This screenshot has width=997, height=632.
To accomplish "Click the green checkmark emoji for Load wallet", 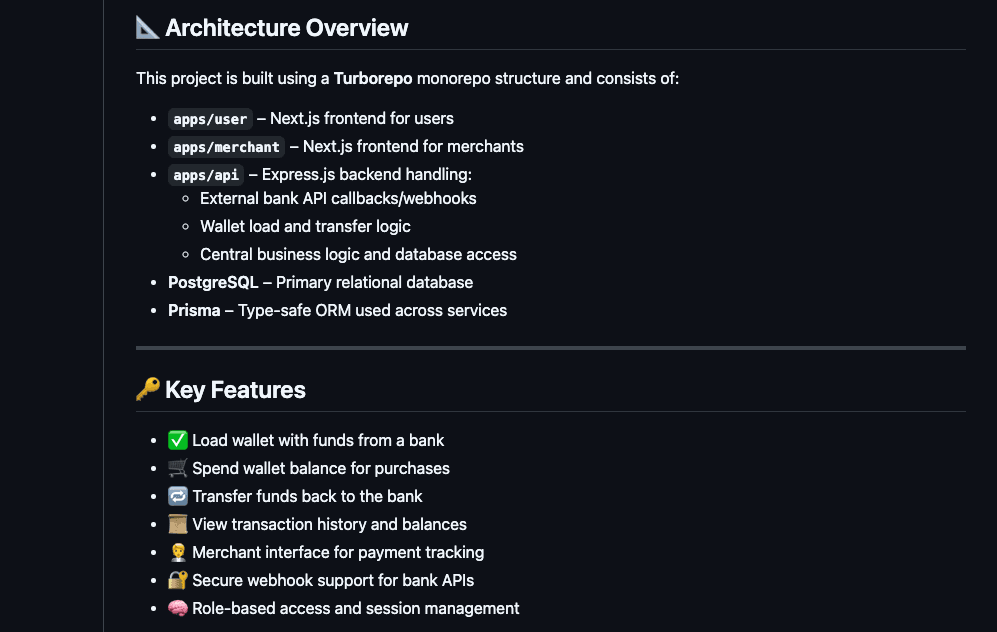I will tap(178, 440).
